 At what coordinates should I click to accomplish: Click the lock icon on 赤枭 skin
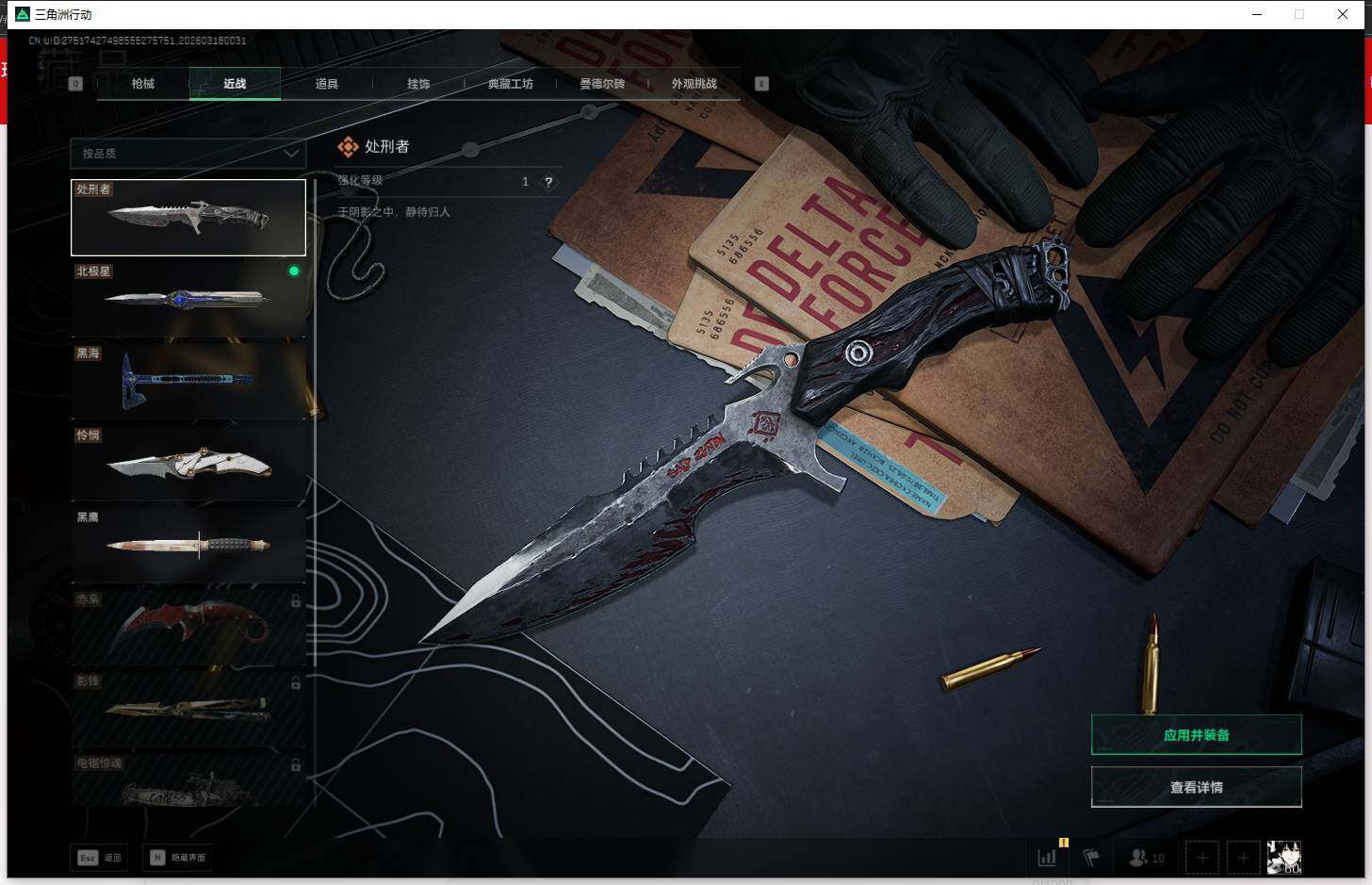coord(296,601)
